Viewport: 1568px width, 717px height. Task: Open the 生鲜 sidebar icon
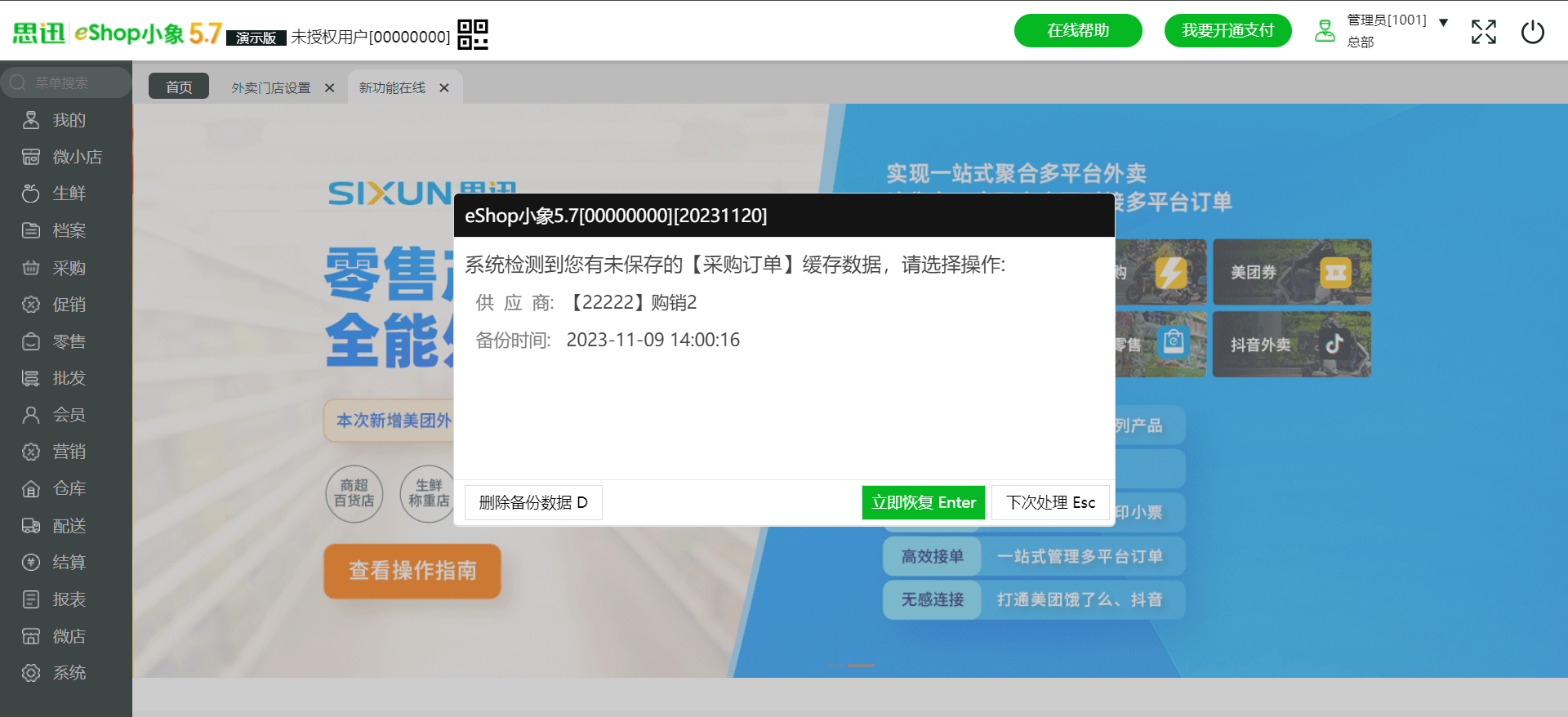tap(31, 194)
